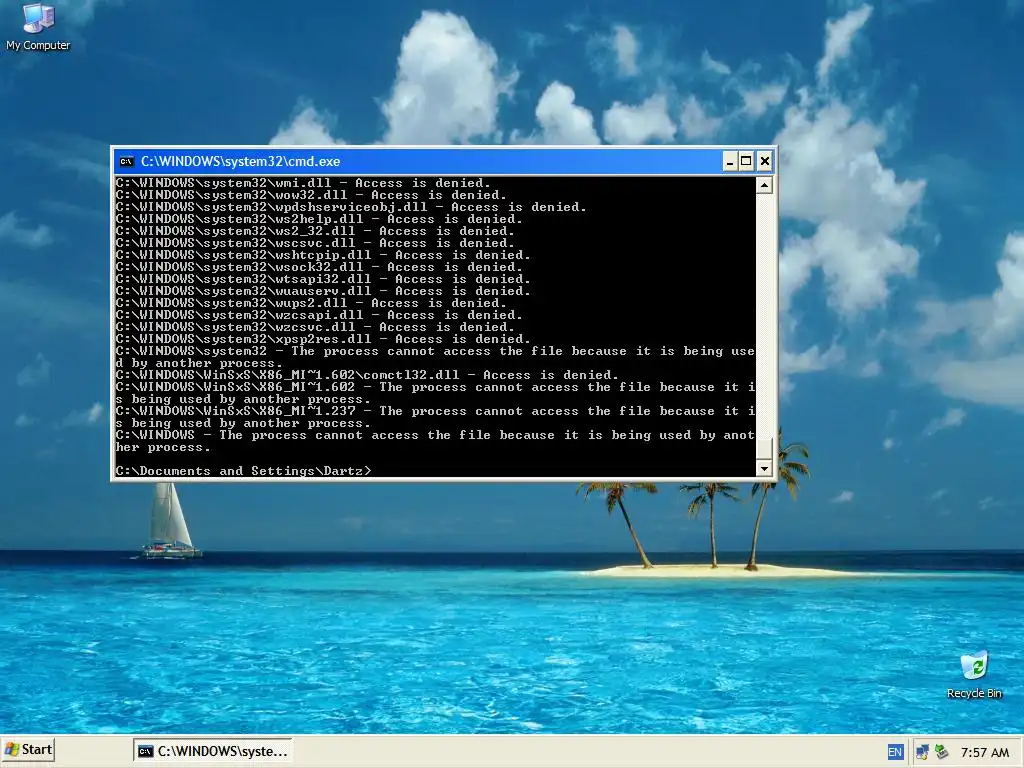Screen dimensions: 1024x768
Task: Click the 'her process.' output line
Action: pyautogui.click(x=163, y=447)
